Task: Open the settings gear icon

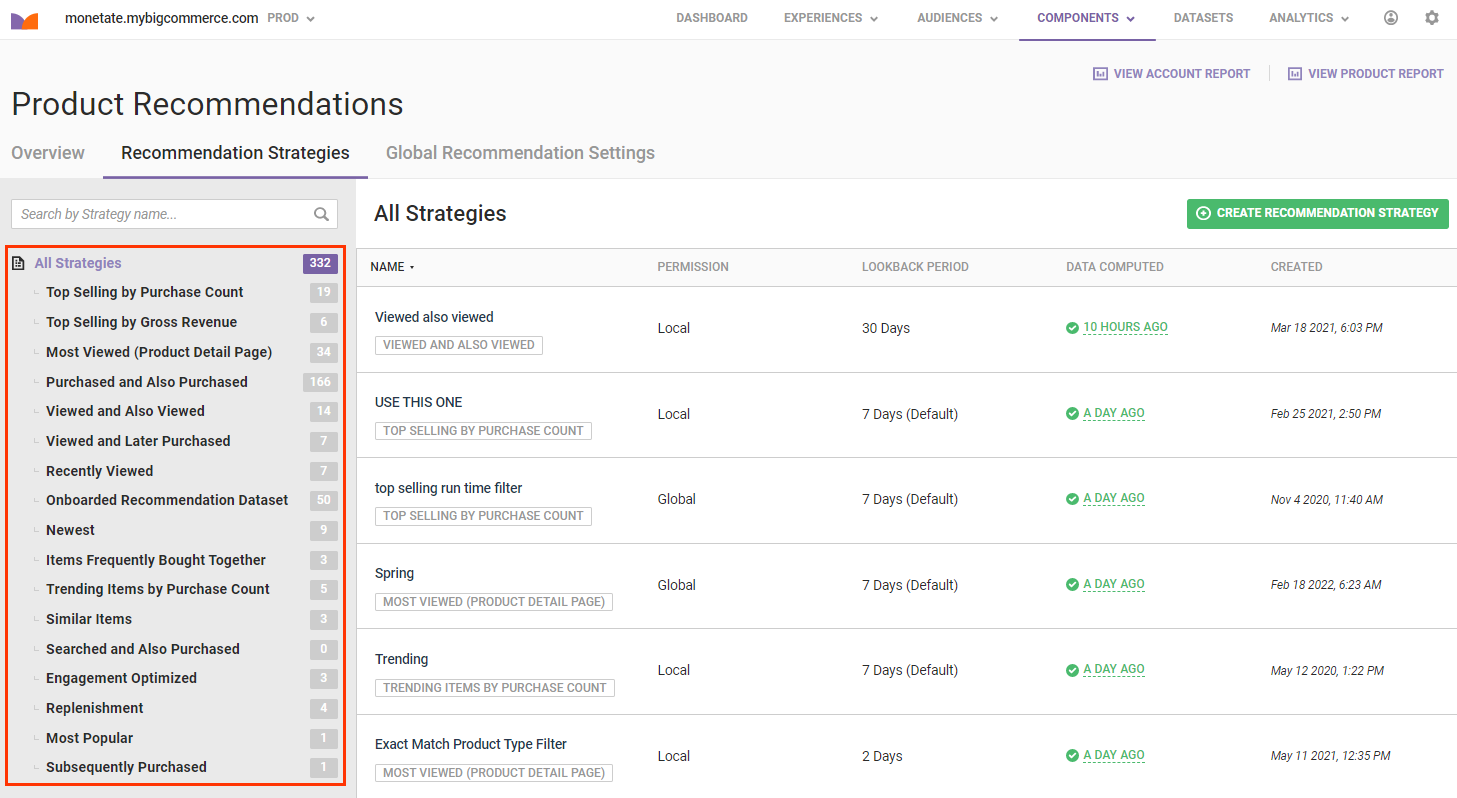Action: [1432, 18]
